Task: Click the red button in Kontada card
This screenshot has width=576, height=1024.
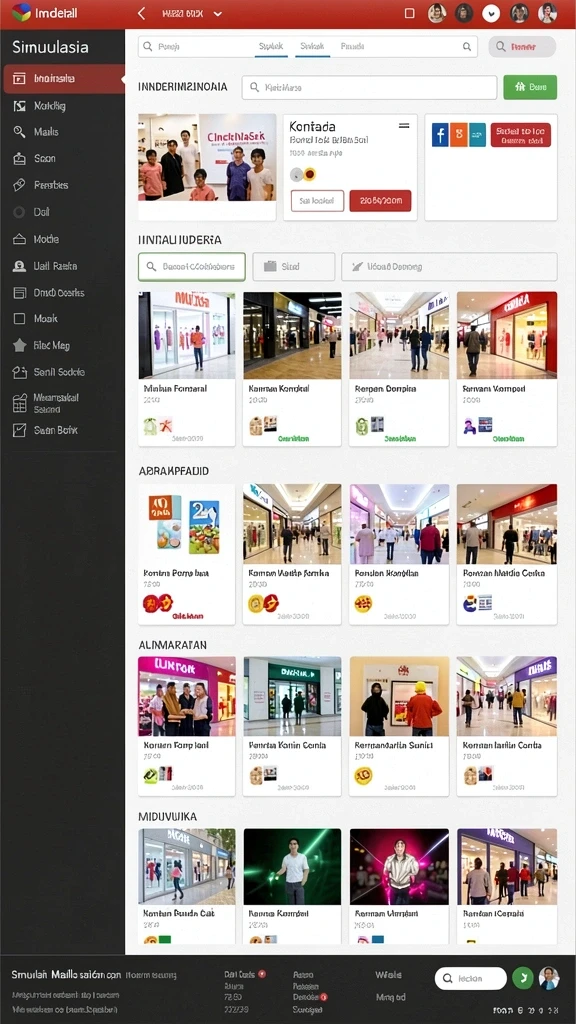Action: point(380,201)
